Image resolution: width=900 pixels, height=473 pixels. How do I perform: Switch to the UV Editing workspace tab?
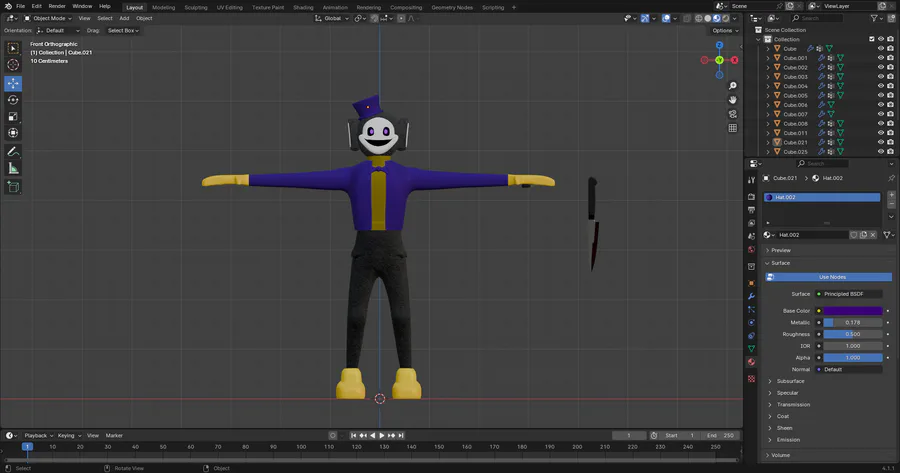[x=229, y=7]
